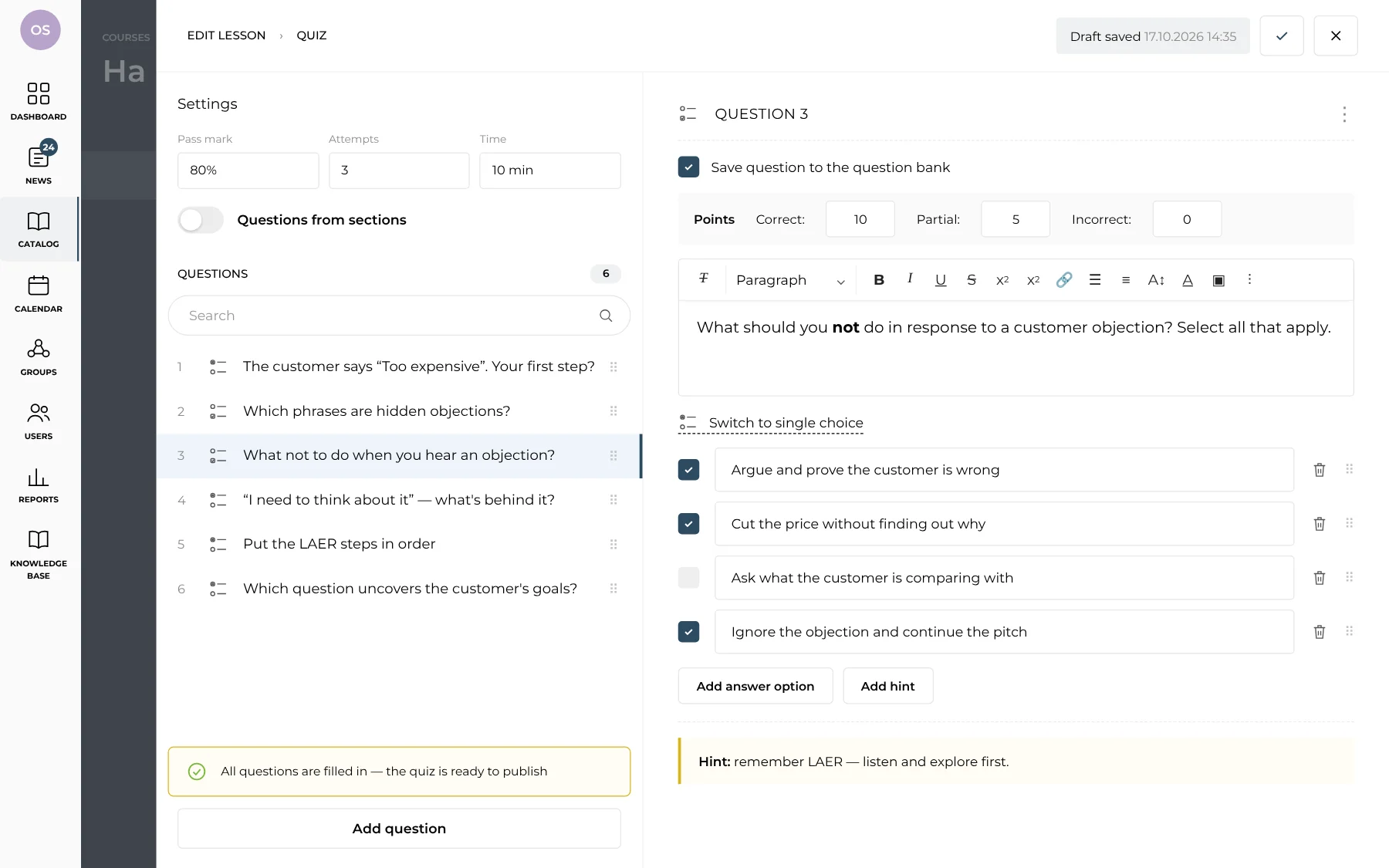Mark "Ask what the customer is comparing with" correct
Screen dimensions: 1389x868
click(x=688, y=578)
